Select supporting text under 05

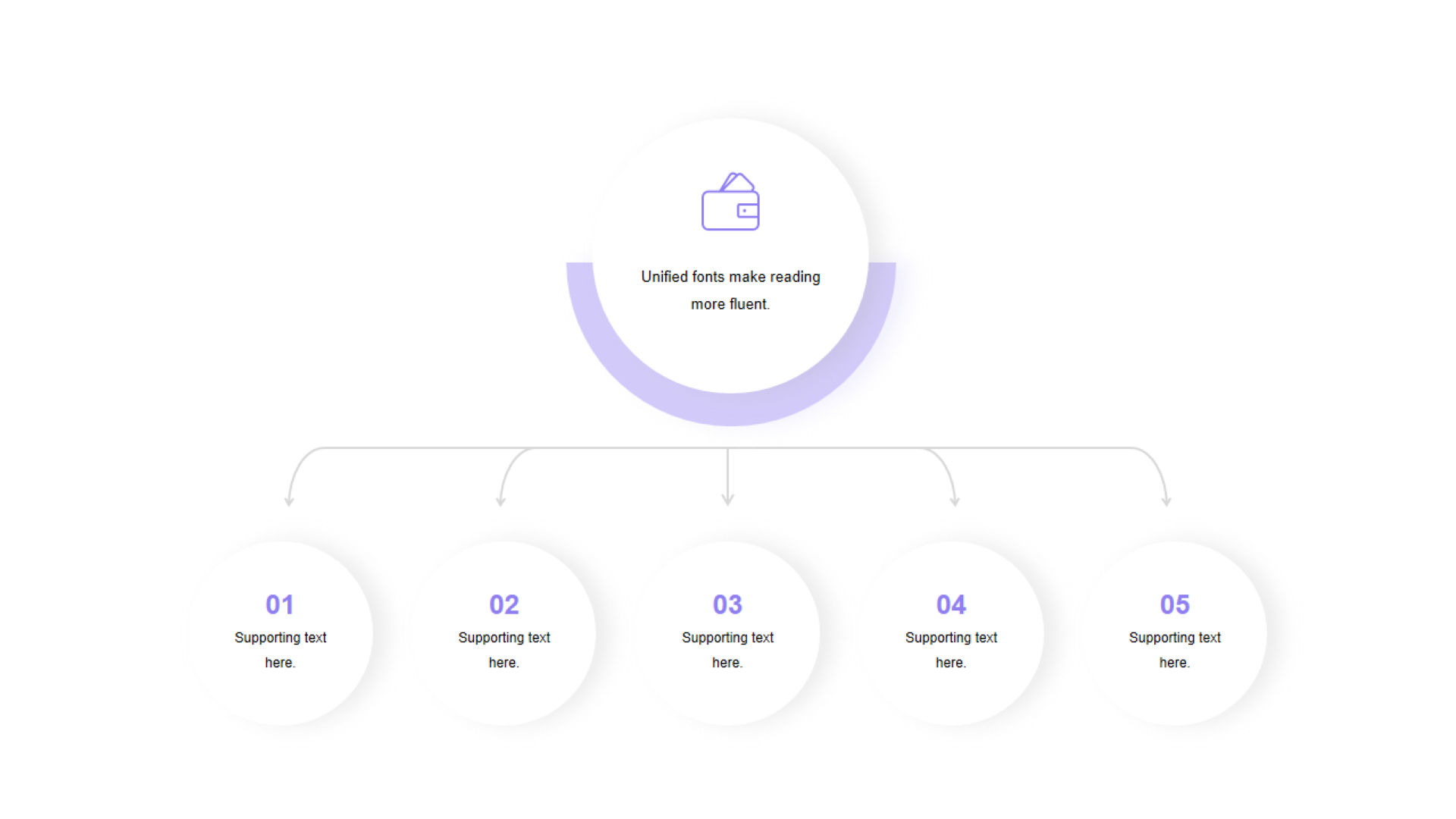tap(1175, 650)
